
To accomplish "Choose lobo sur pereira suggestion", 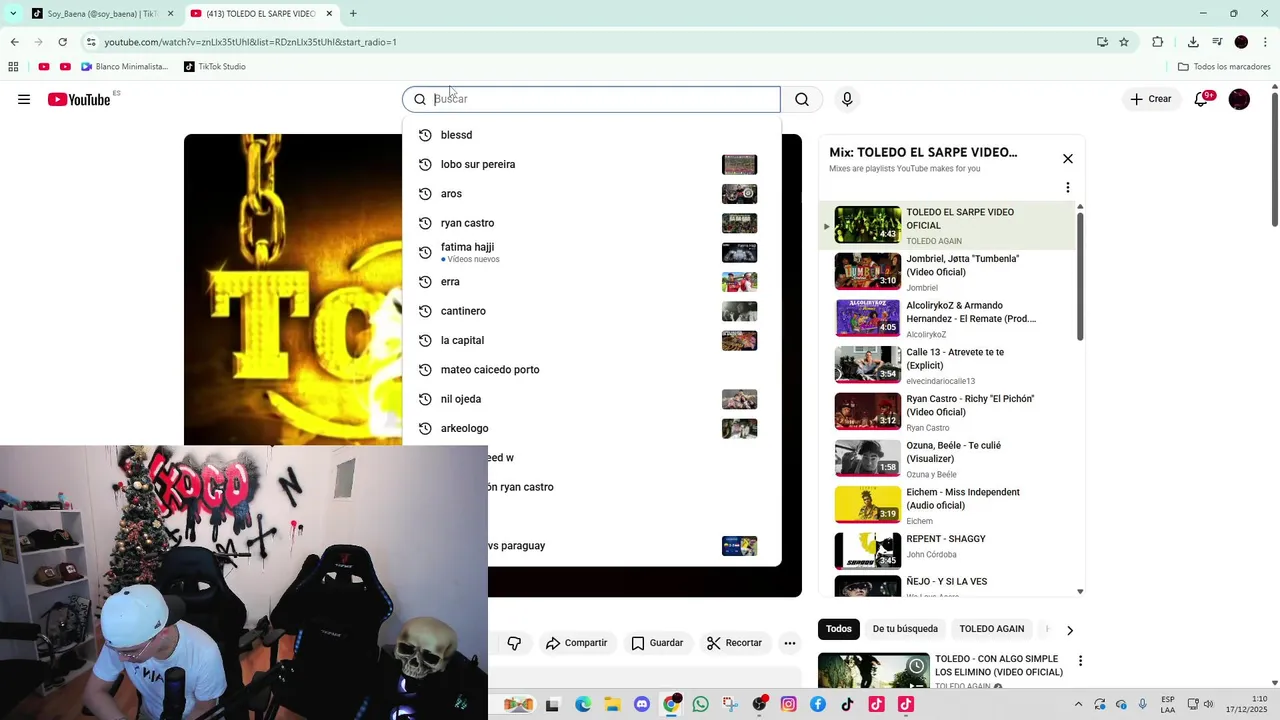I will 591,164.
